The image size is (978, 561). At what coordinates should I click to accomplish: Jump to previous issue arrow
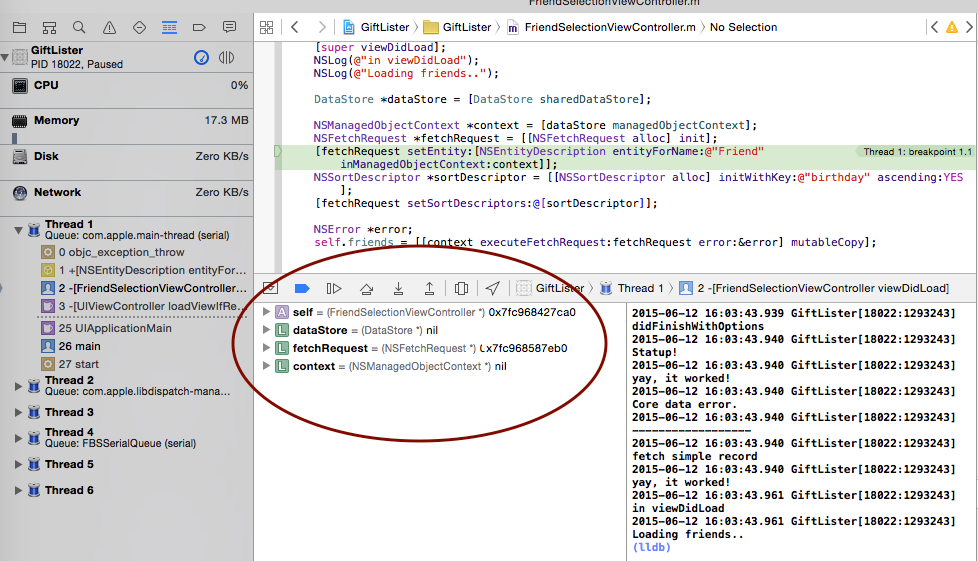[934, 27]
